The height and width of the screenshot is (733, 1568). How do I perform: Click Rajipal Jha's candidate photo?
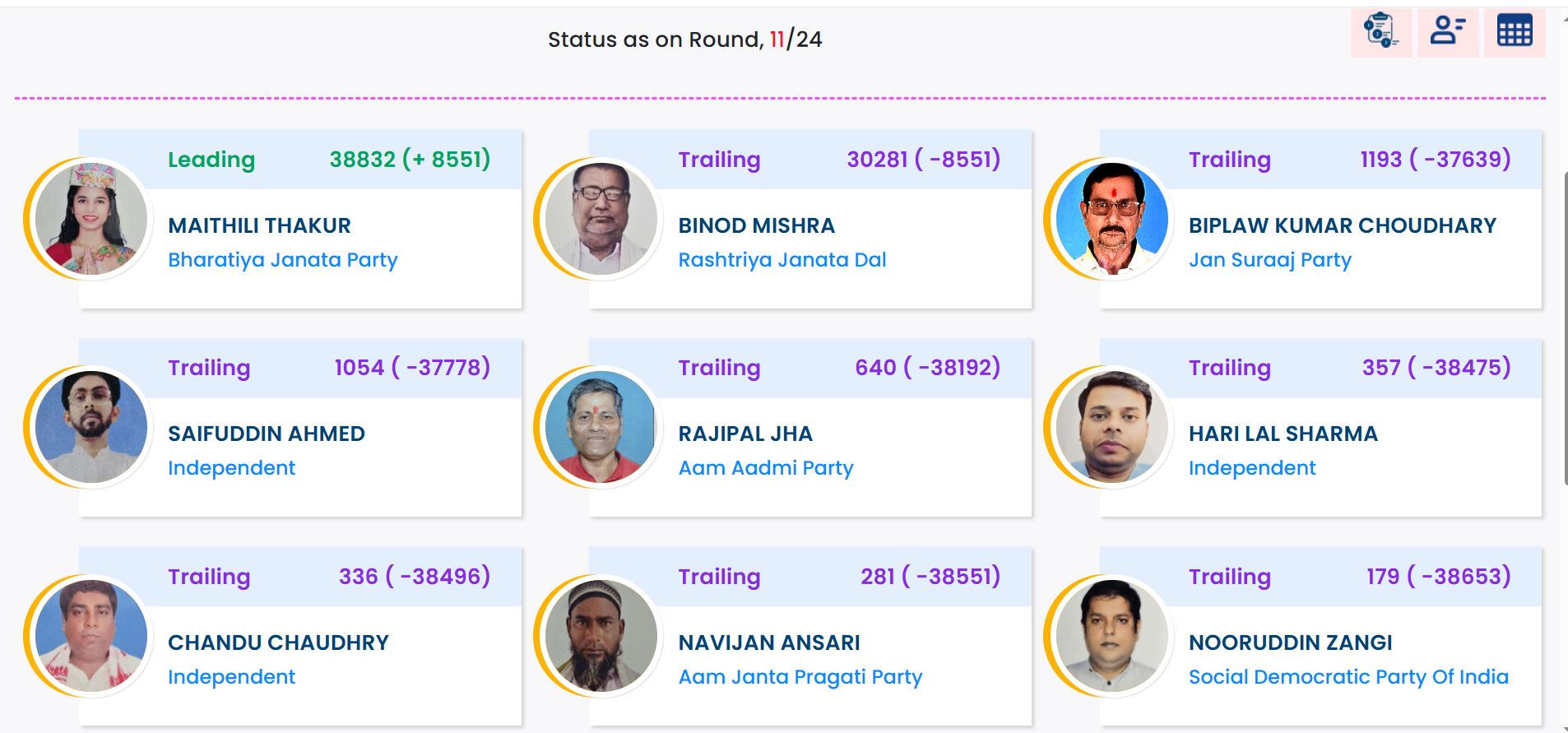pyautogui.click(x=601, y=427)
